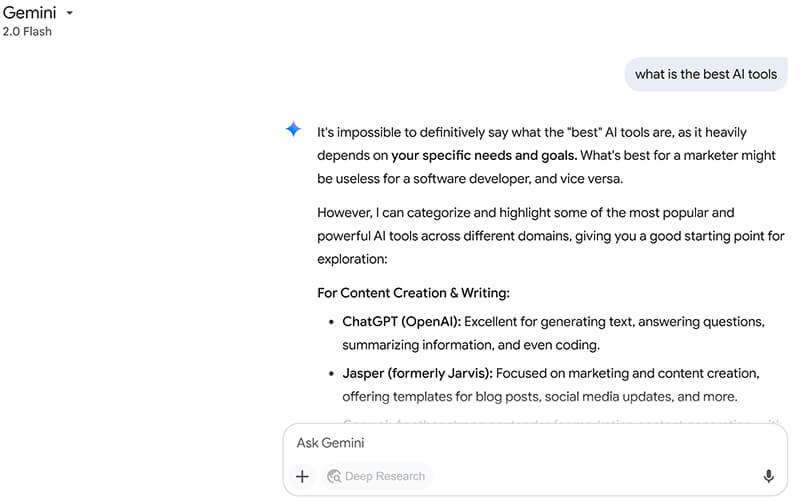The image size is (800, 502).
Task: Activate the Deep Research button
Action: pos(376,476)
